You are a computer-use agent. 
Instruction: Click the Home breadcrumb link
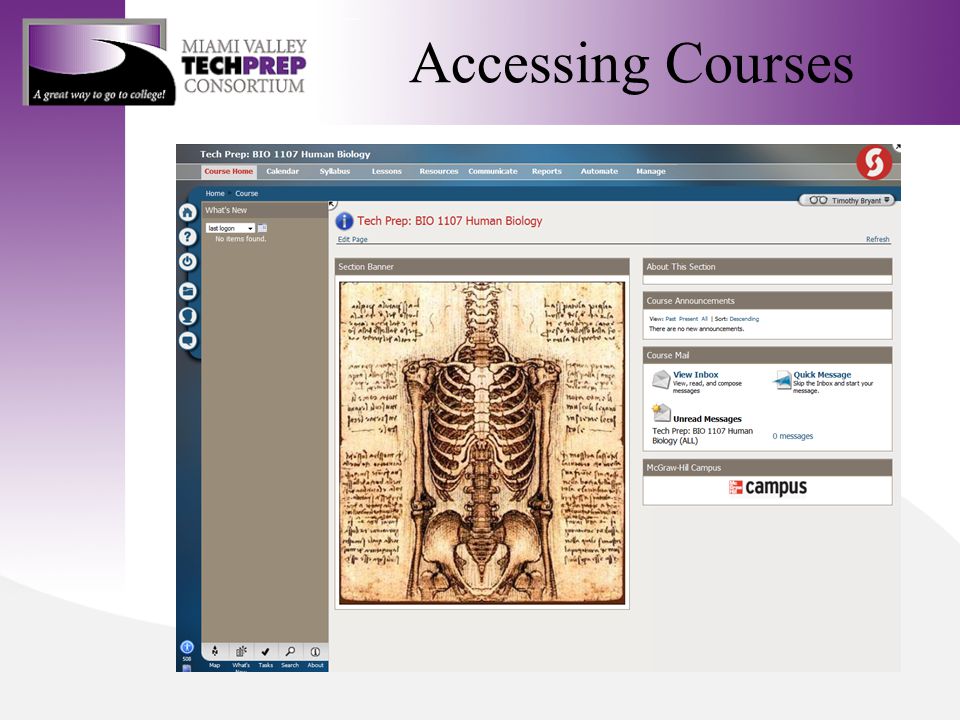215,193
